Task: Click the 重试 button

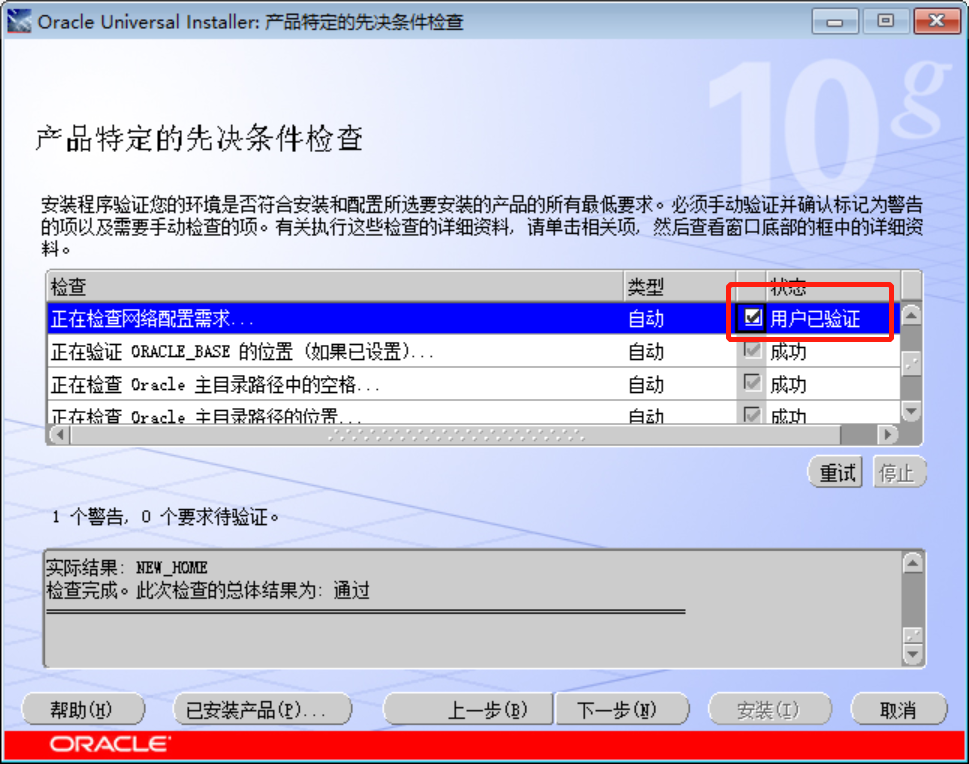Action: 836,473
